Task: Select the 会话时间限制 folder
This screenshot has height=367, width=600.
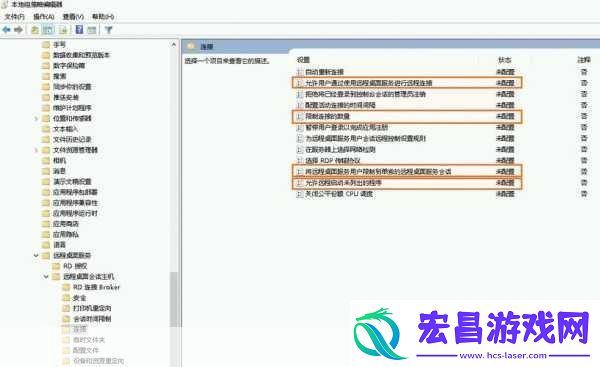Action: tap(92, 319)
